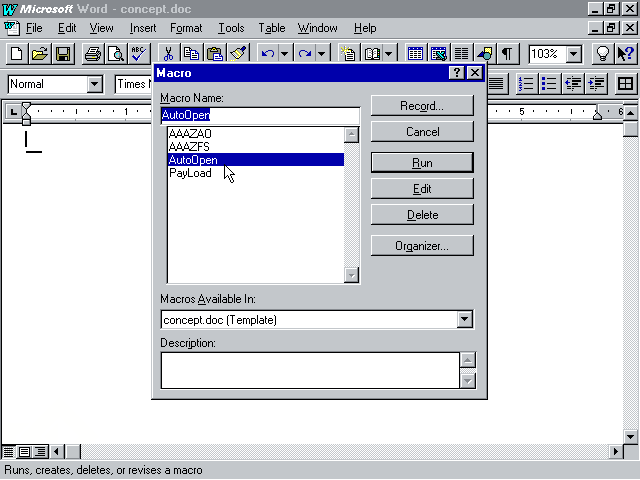Open the View menu
Screen dimensions: 640x480
101,28
